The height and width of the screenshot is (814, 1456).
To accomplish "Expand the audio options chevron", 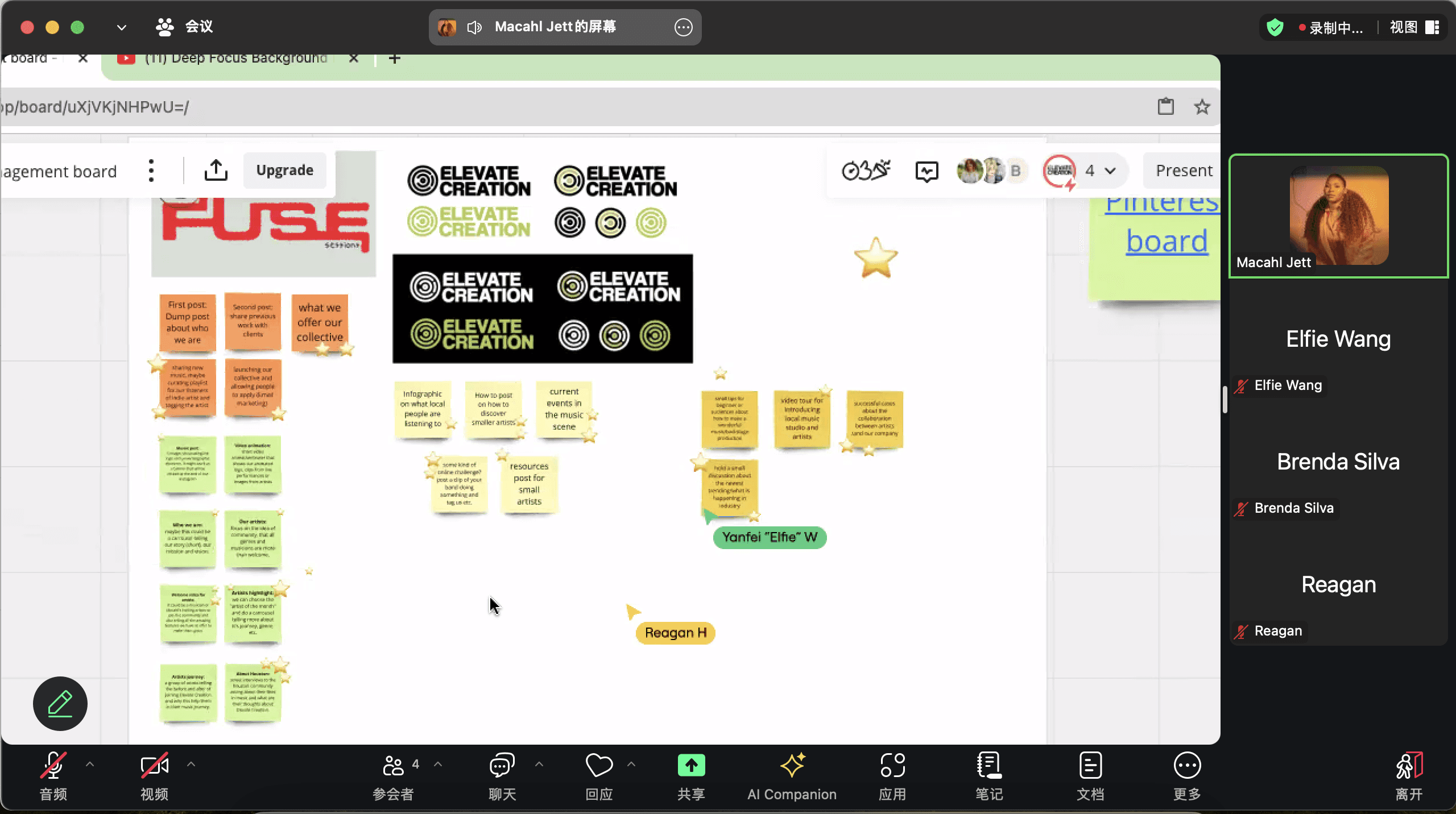I will (x=90, y=765).
